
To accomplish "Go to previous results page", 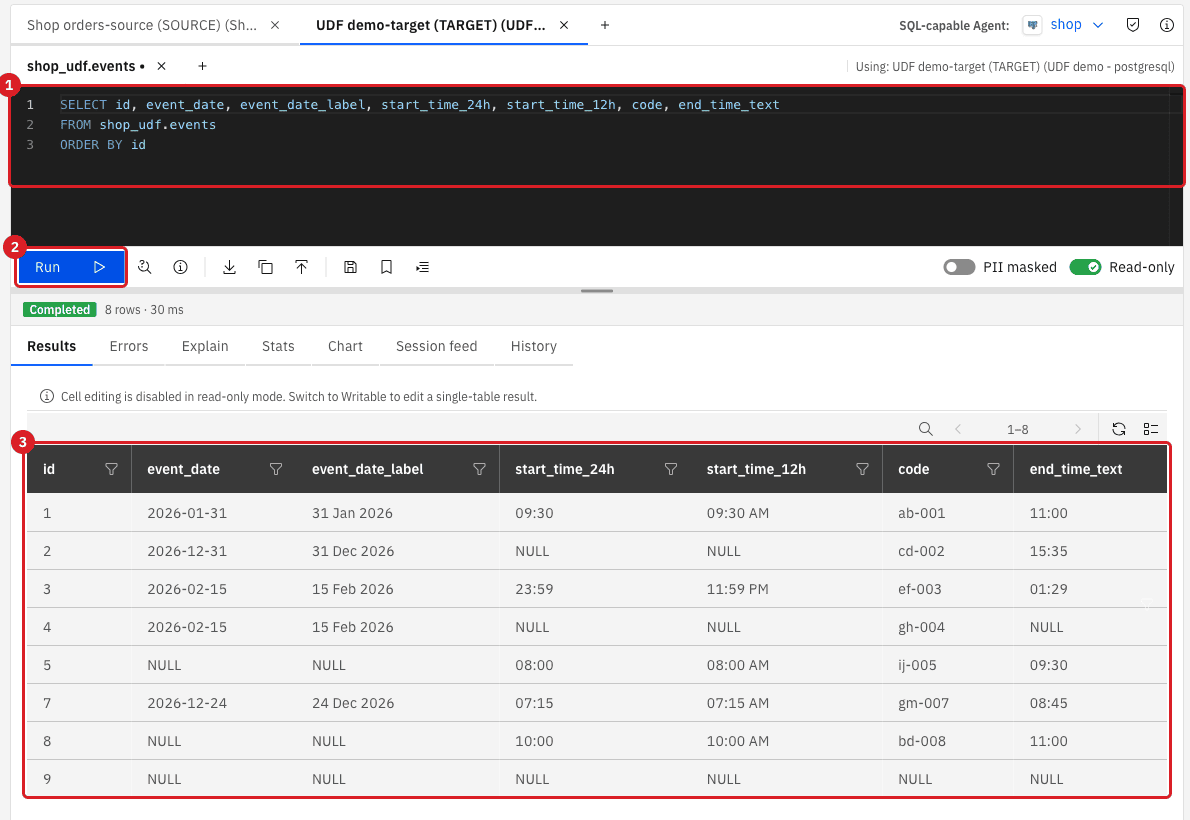I will point(958,429).
